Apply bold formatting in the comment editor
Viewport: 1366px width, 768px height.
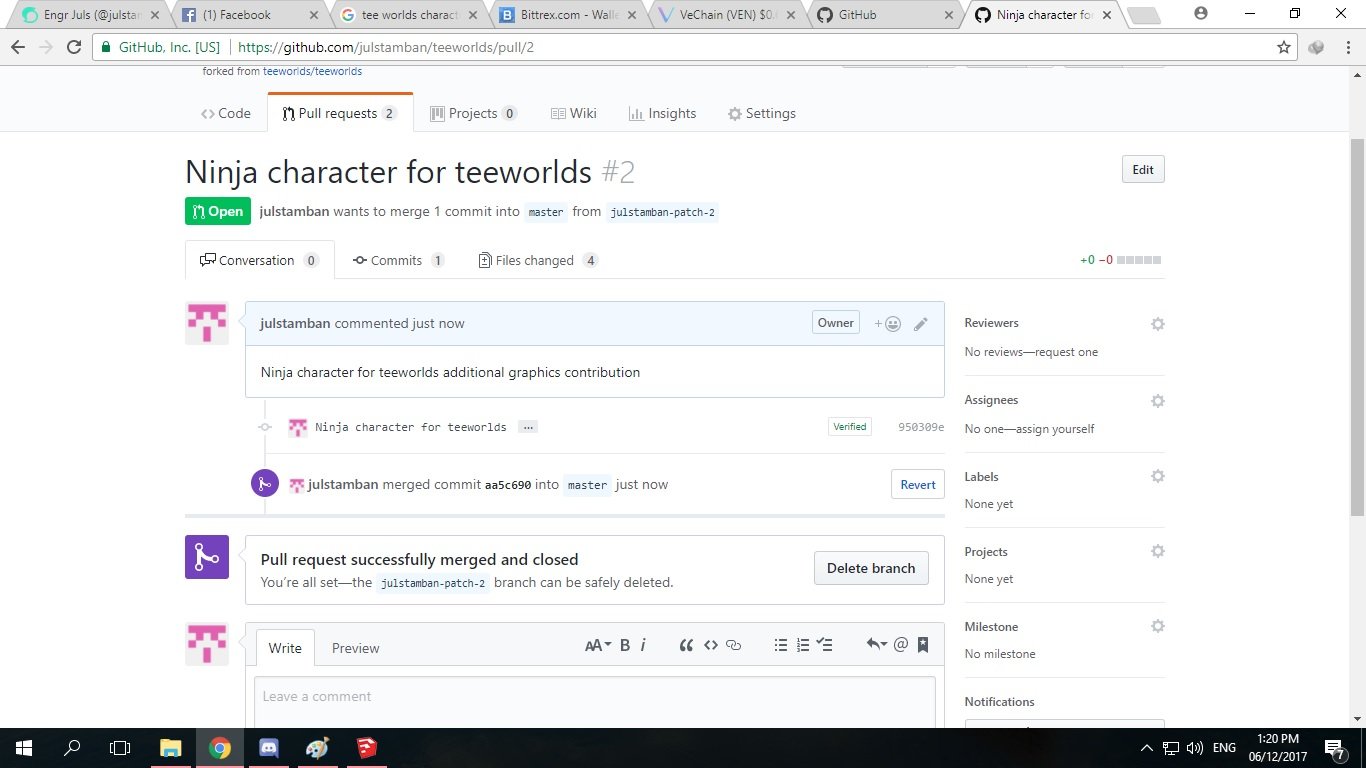pos(625,645)
